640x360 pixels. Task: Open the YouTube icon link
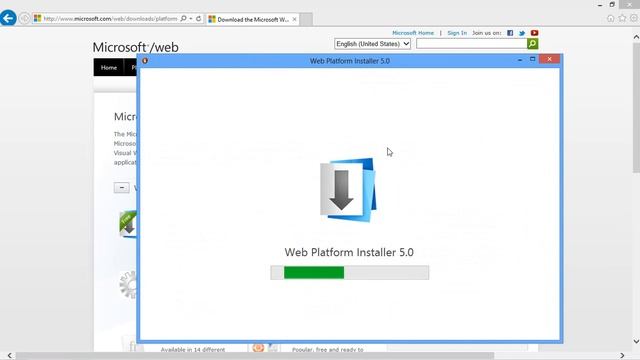pyautogui.click(x=534, y=33)
